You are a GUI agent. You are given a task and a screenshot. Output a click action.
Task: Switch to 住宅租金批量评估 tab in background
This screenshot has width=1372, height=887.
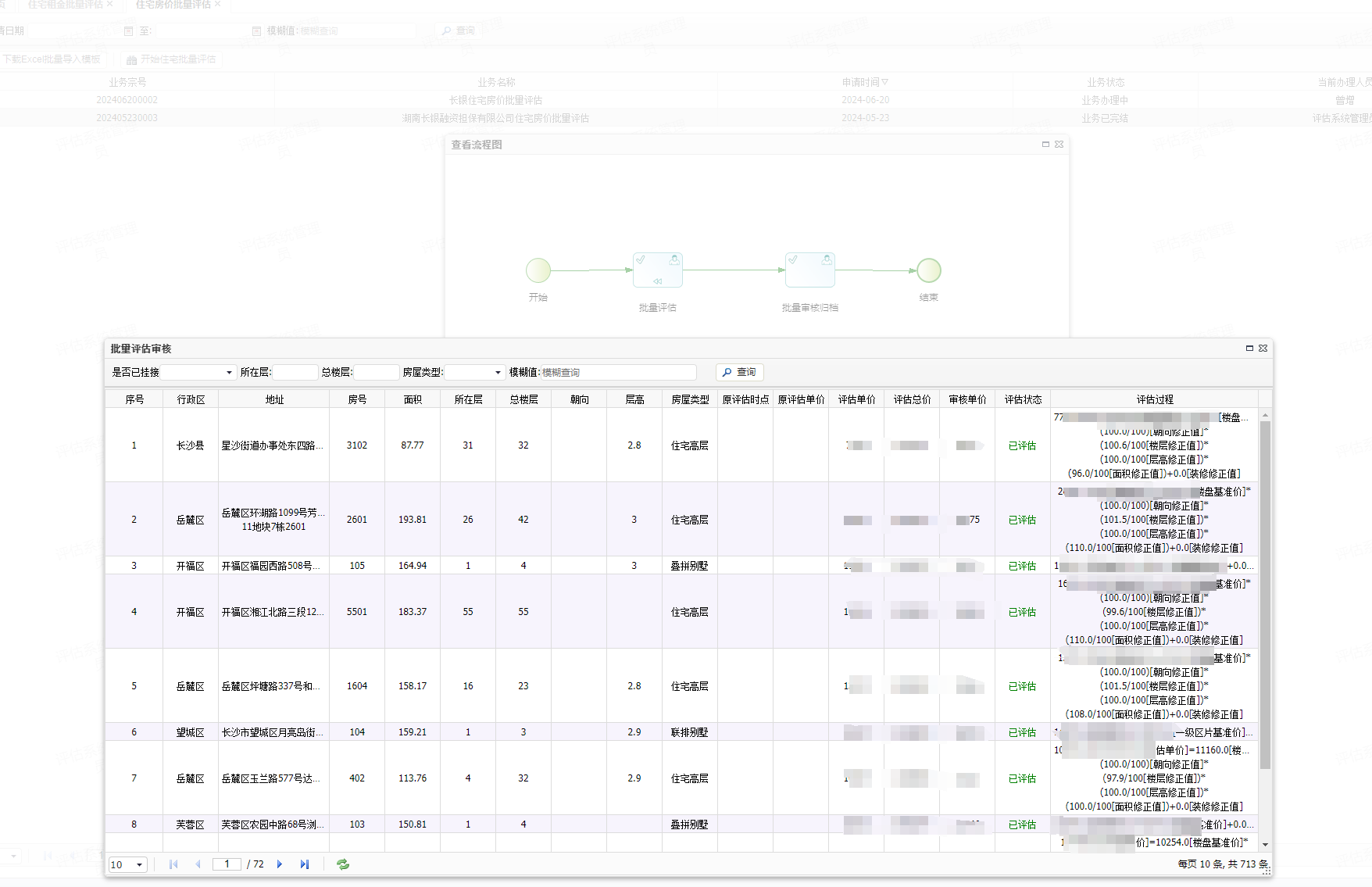click(x=66, y=5)
